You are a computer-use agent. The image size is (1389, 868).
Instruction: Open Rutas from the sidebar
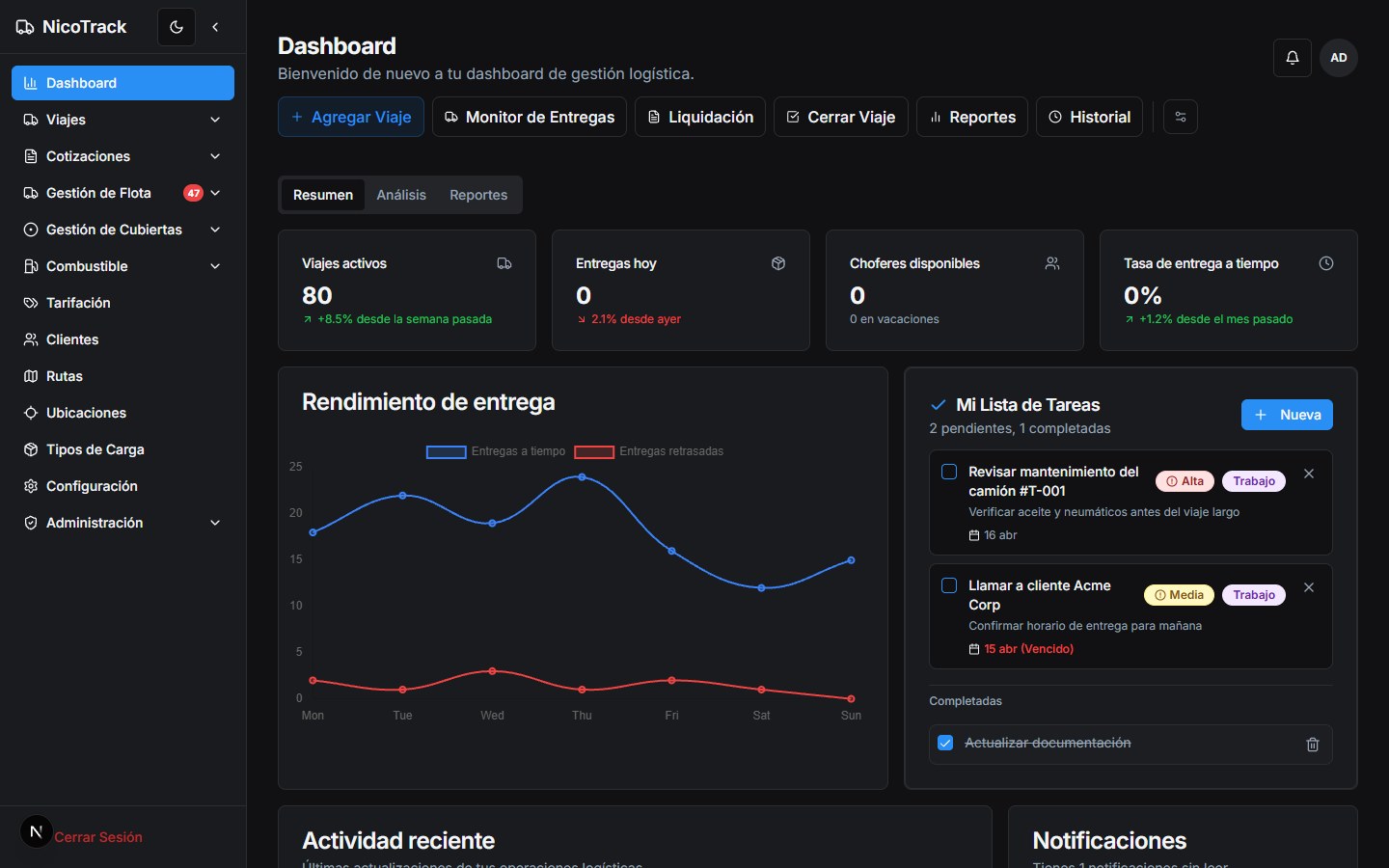click(x=123, y=376)
